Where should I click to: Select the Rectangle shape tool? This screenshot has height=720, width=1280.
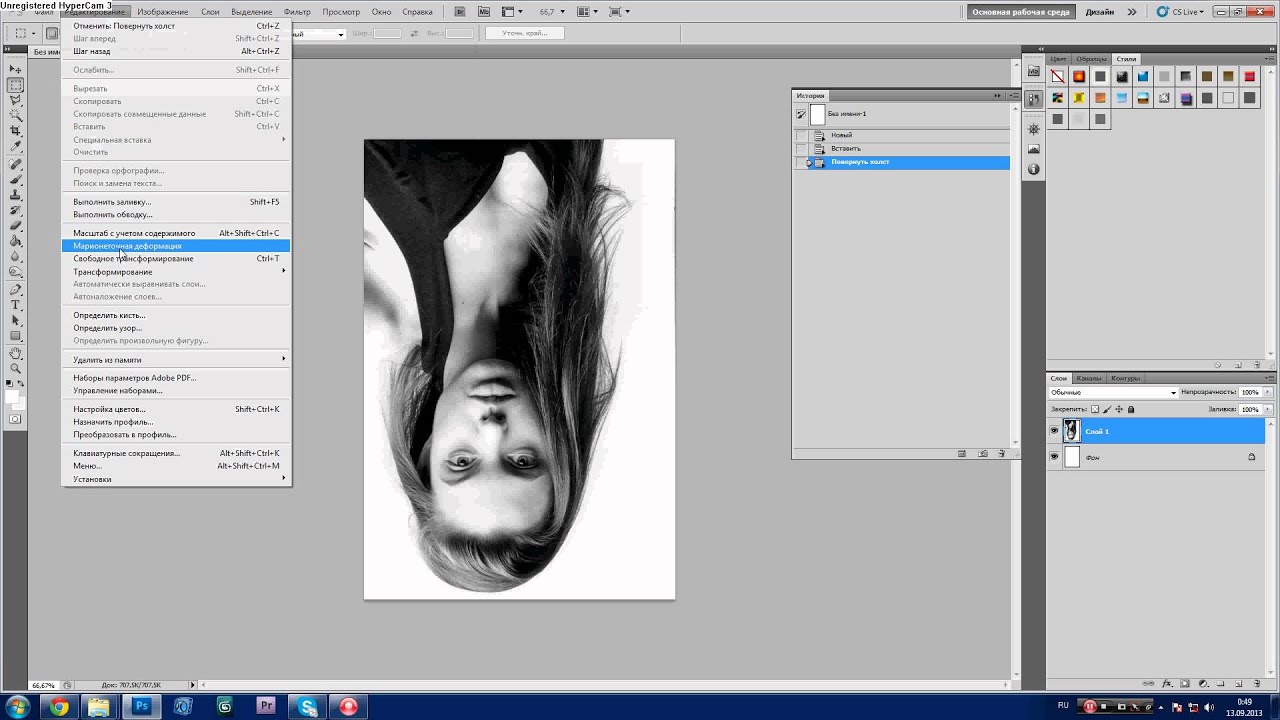pos(15,336)
